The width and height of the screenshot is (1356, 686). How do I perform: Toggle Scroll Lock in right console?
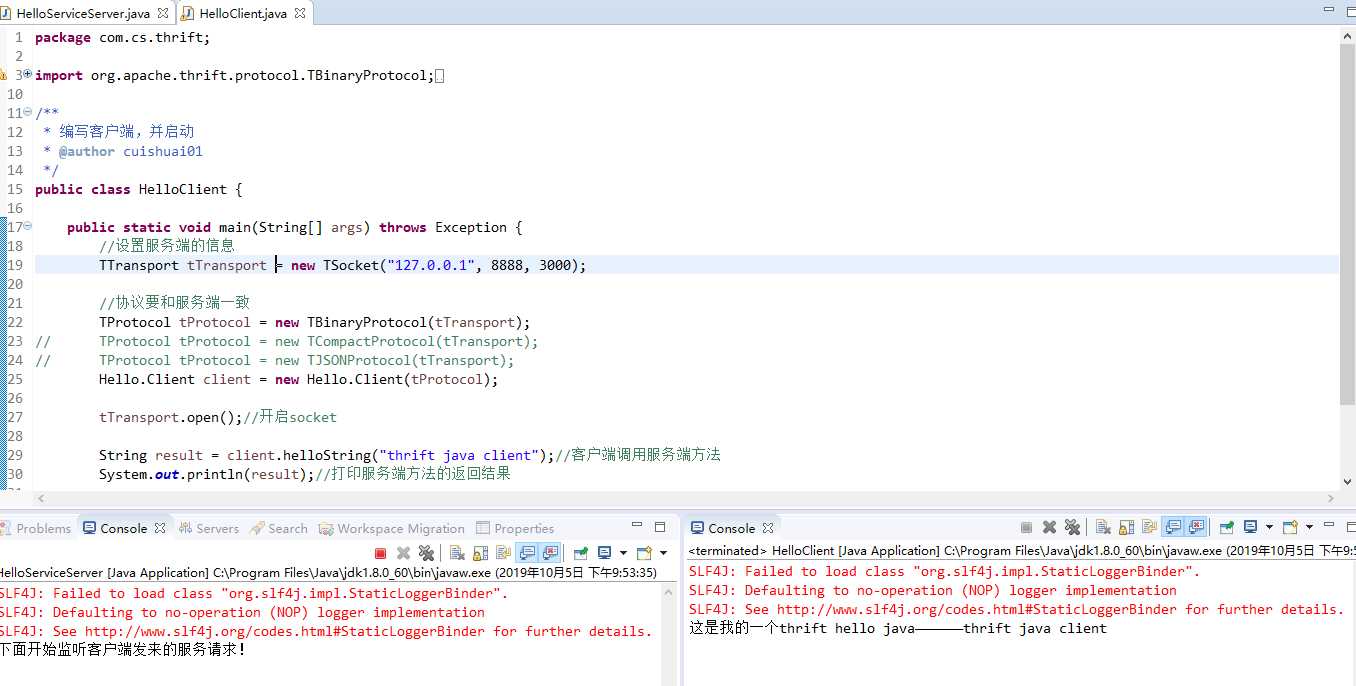pos(1126,527)
